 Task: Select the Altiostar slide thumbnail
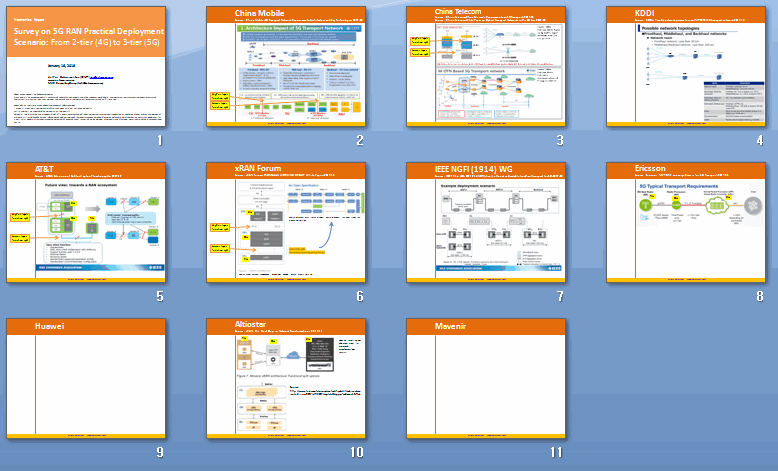pyautogui.click(x=286, y=379)
